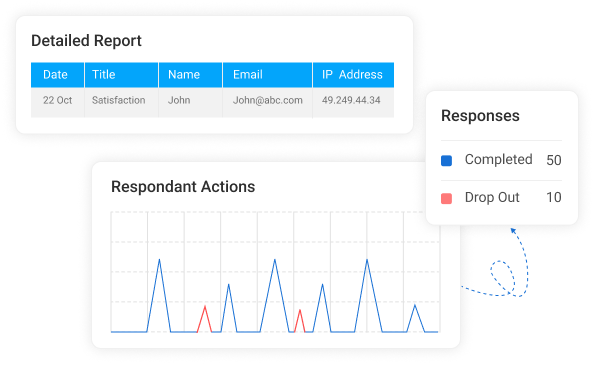
Task: Click the Detailed Report heading
Action: [x=86, y=41]
